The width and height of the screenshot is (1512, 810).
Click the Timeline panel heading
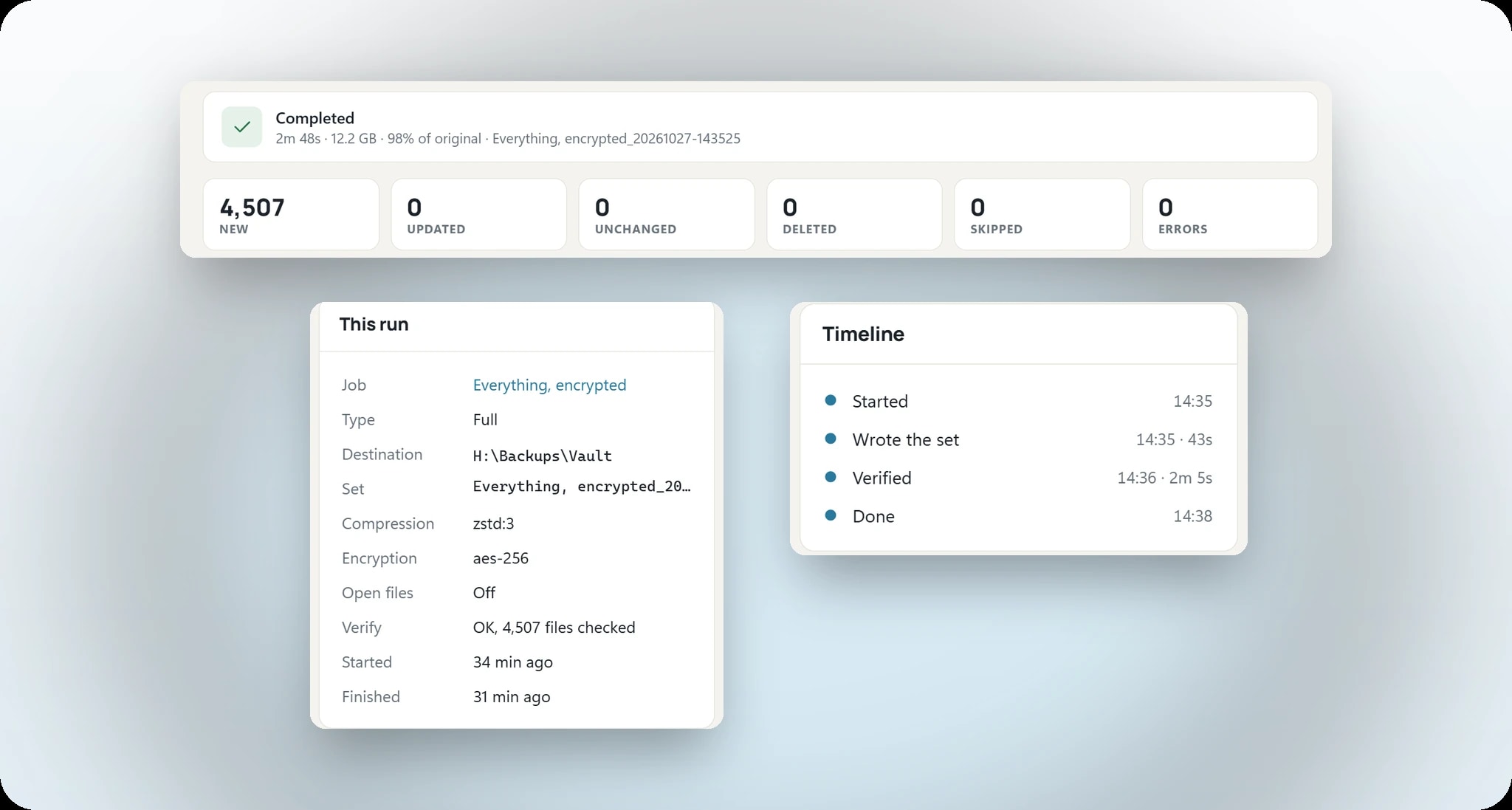[x=863, y=334]
